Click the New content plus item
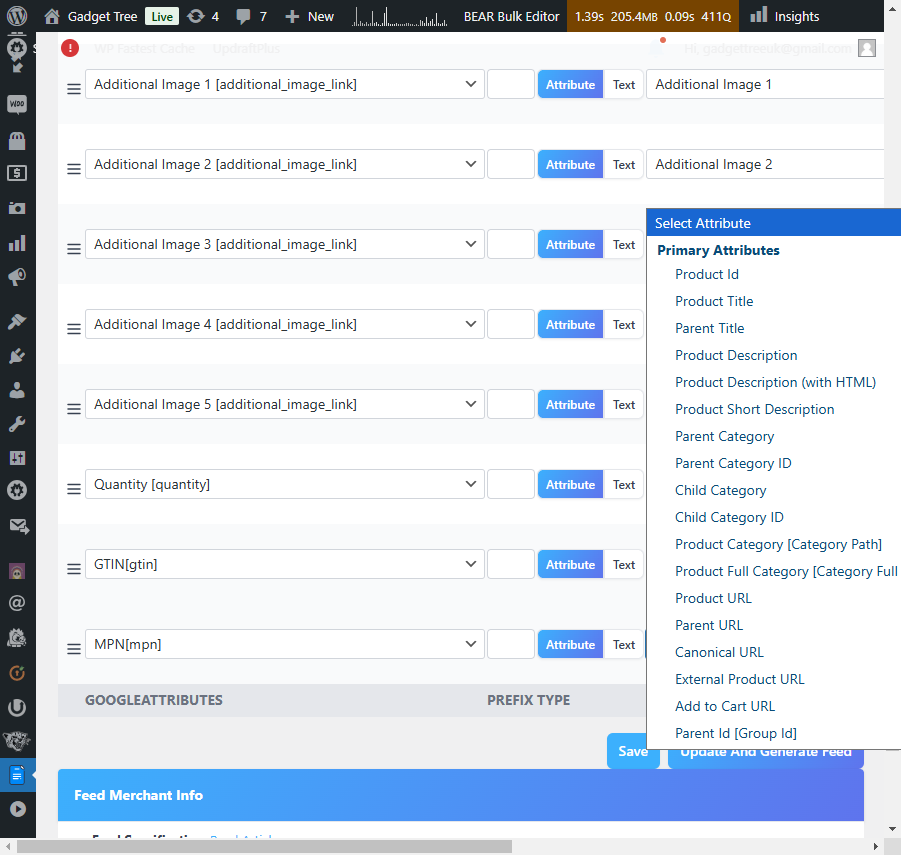 [x=309, y=16]
